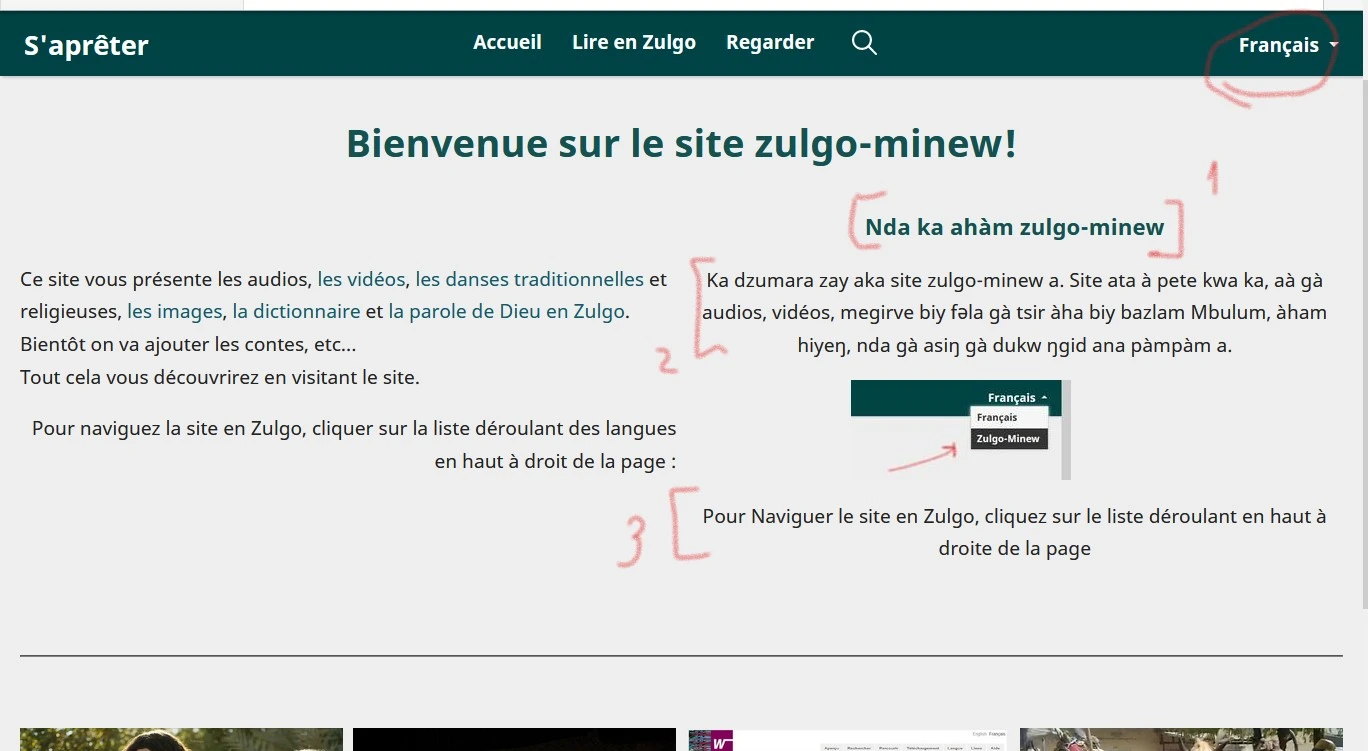The image size is (1368, 751).
Task: Click the 'les images' link
Action: tap(174, 311)
